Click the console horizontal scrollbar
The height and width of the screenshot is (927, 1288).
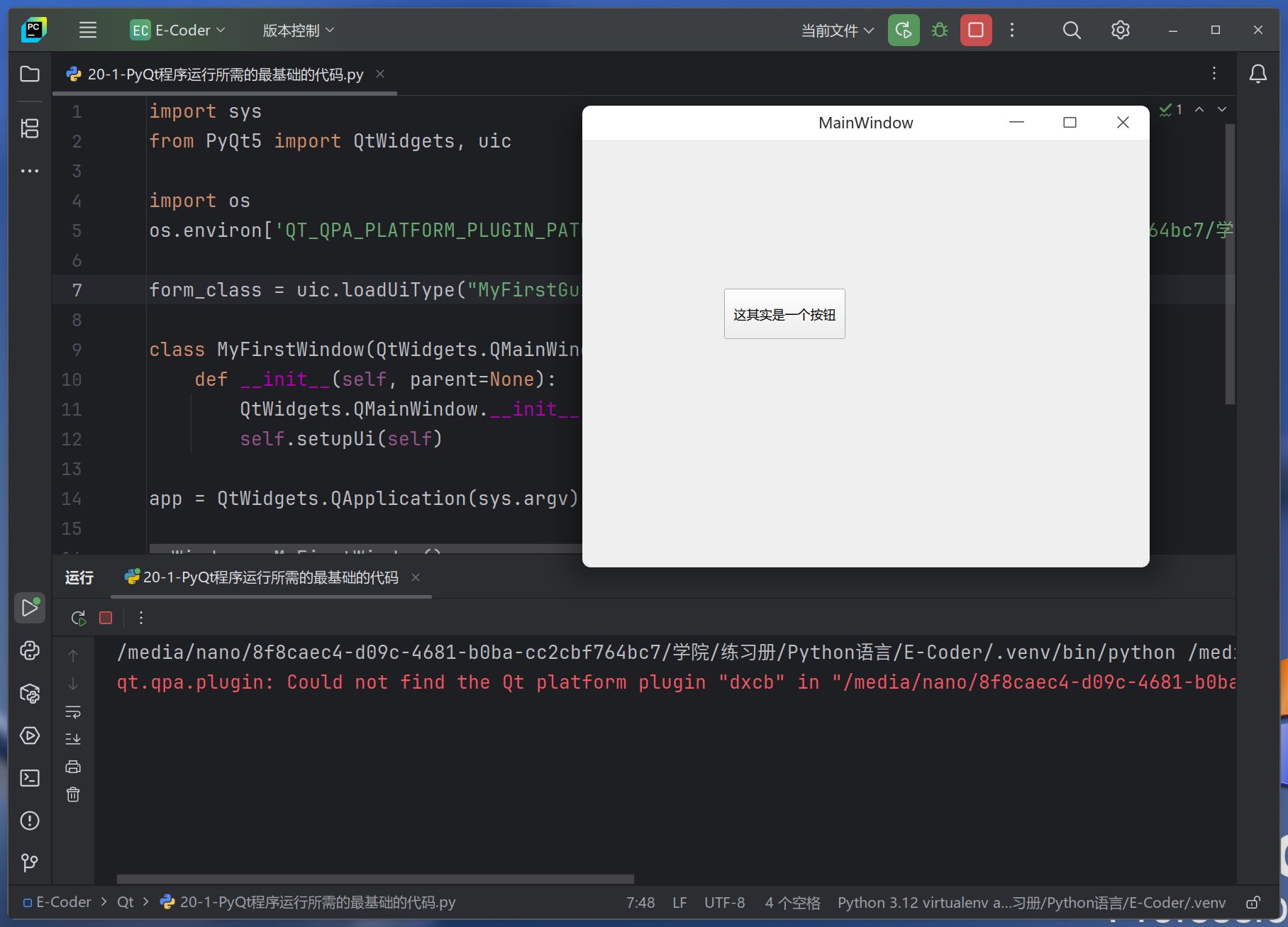tap(375, 879)
